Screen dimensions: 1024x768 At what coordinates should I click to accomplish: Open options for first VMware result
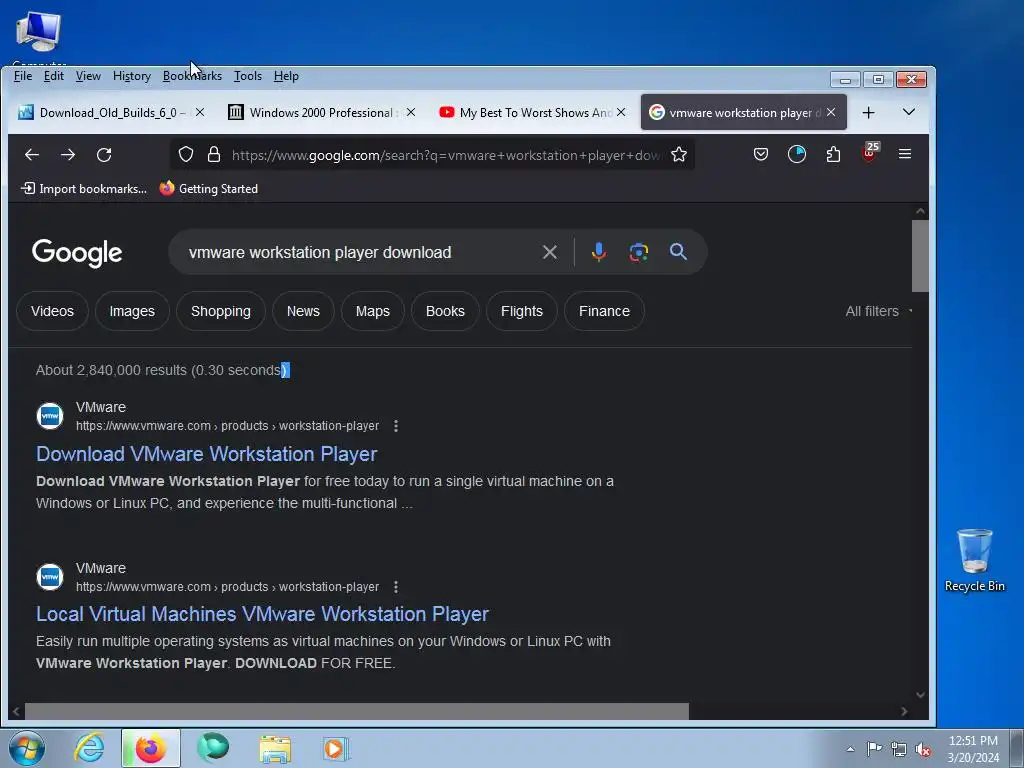tap(396, 426)
